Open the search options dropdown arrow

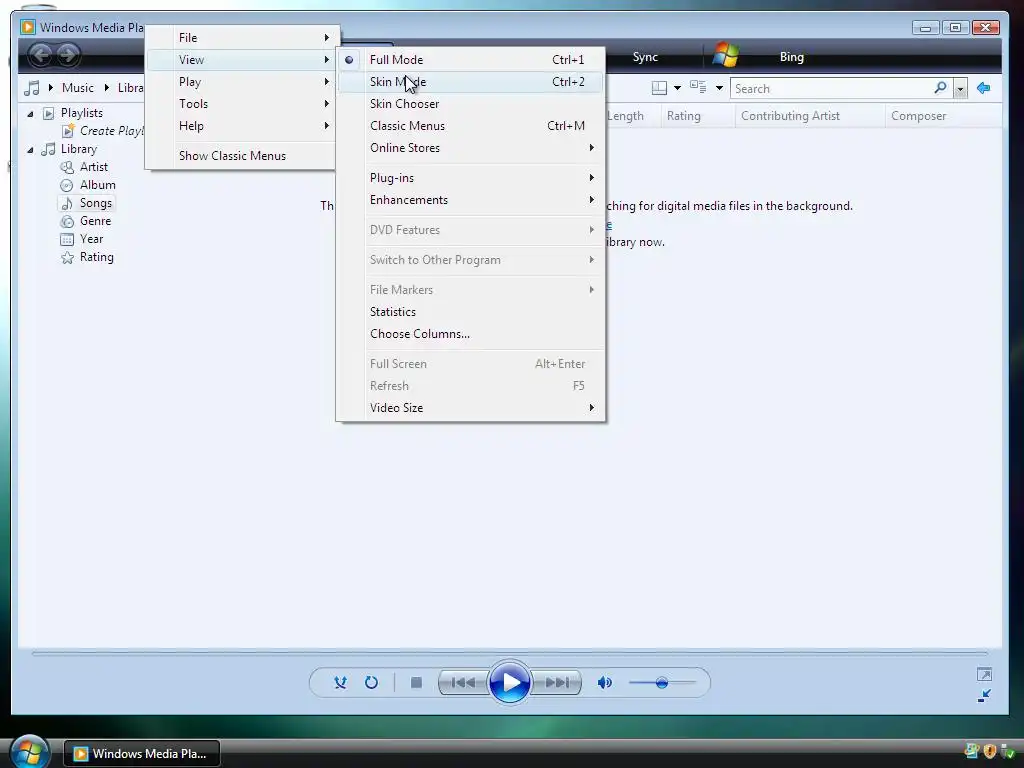pyautogui.click(x=960, y=88)
